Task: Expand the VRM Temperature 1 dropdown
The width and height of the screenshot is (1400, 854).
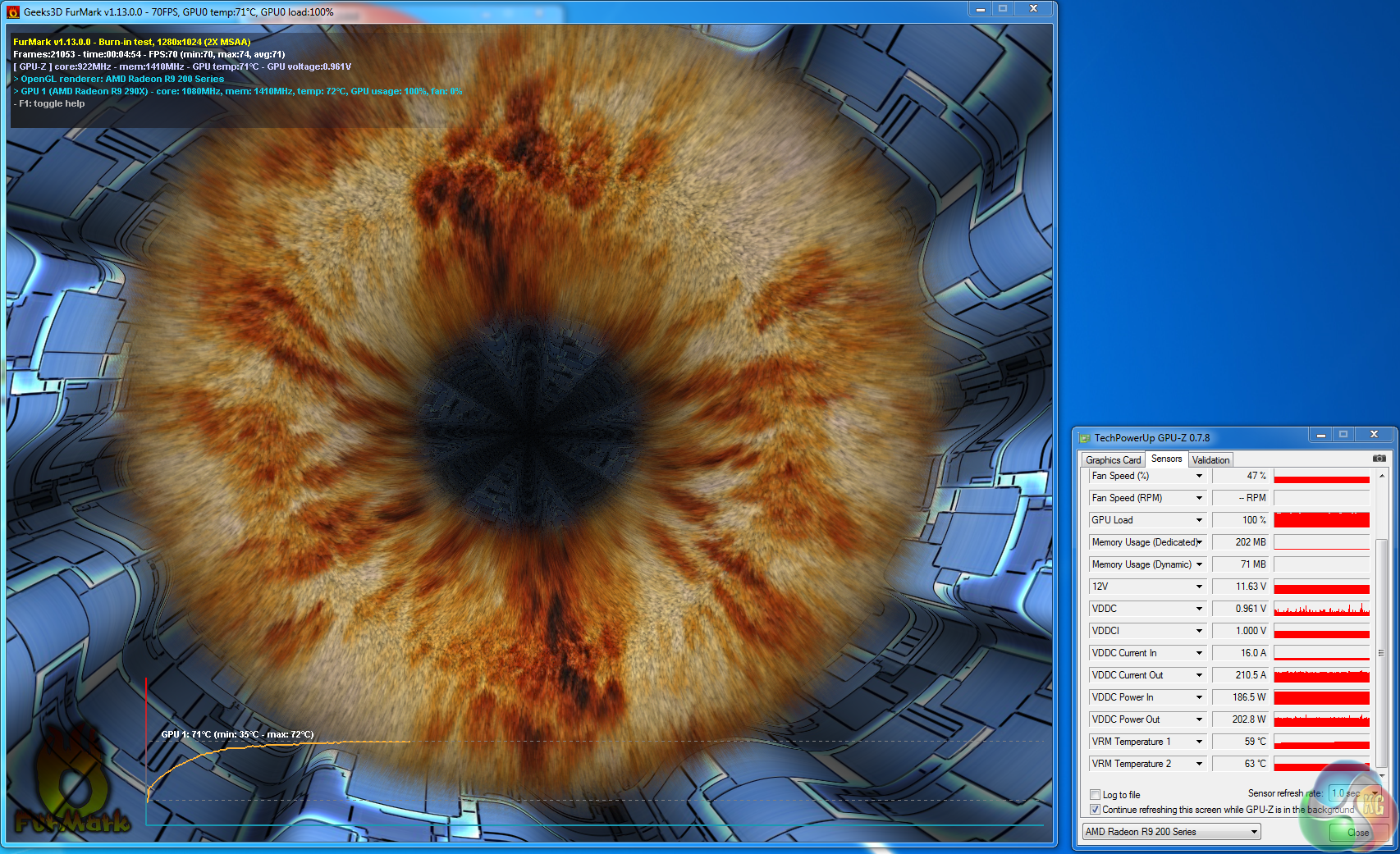Action: [x=1199, y=742]
